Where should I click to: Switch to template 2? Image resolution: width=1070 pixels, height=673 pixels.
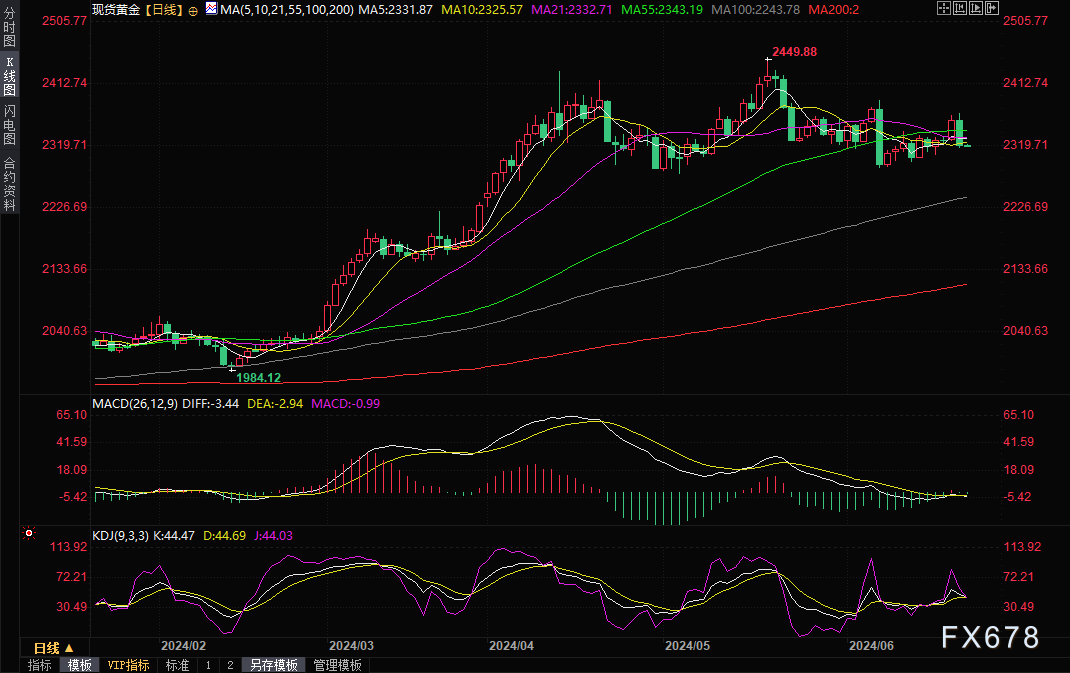tap(229, 665)
